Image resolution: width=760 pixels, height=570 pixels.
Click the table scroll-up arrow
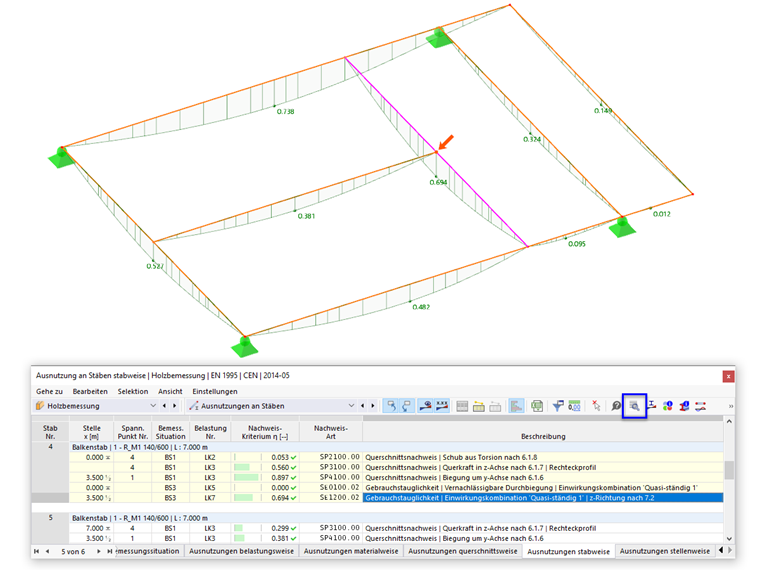click(729, 422)
